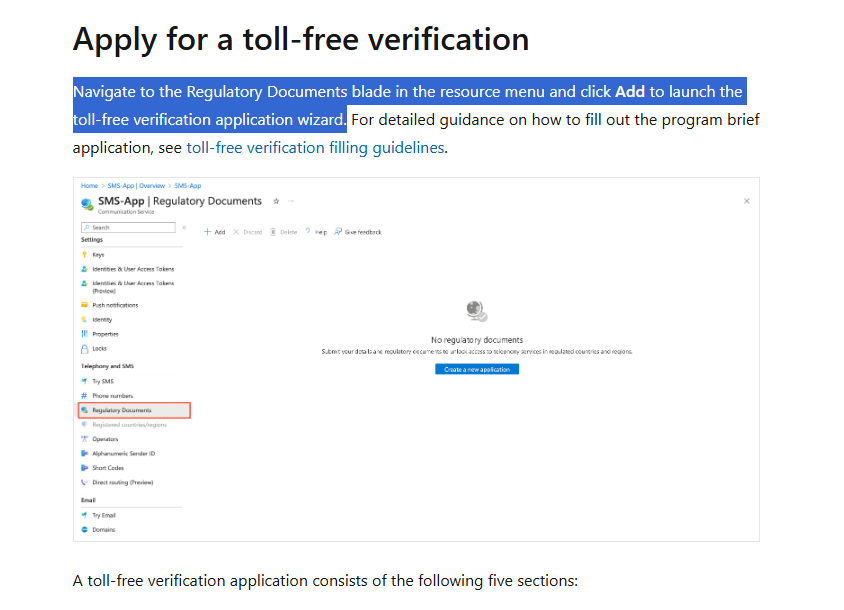Click the Create a new application button
The image size is (844, 610).
pos(477,369)
